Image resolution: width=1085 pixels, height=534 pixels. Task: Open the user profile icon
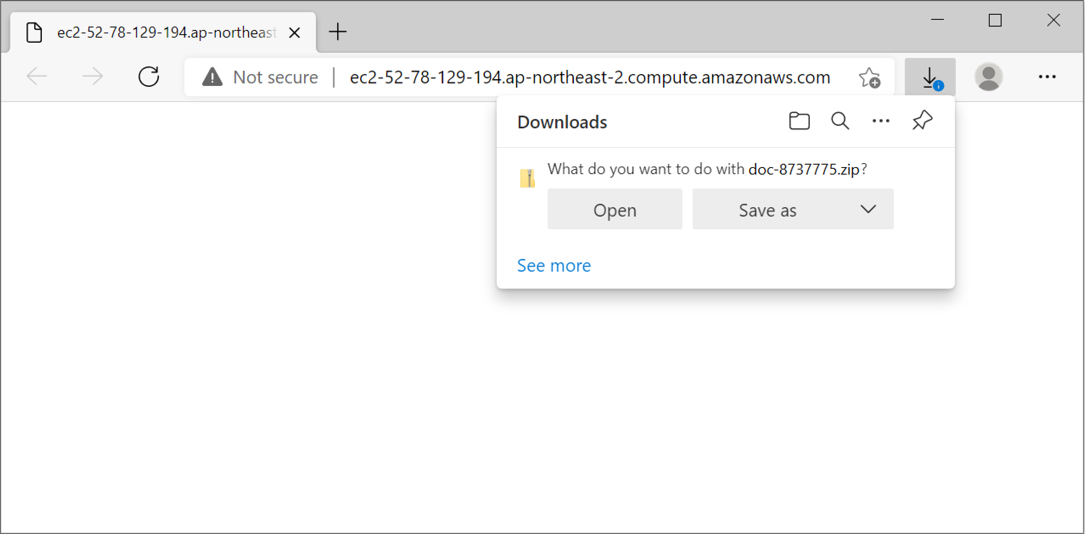pyautogui.click(x=989, y=77)
